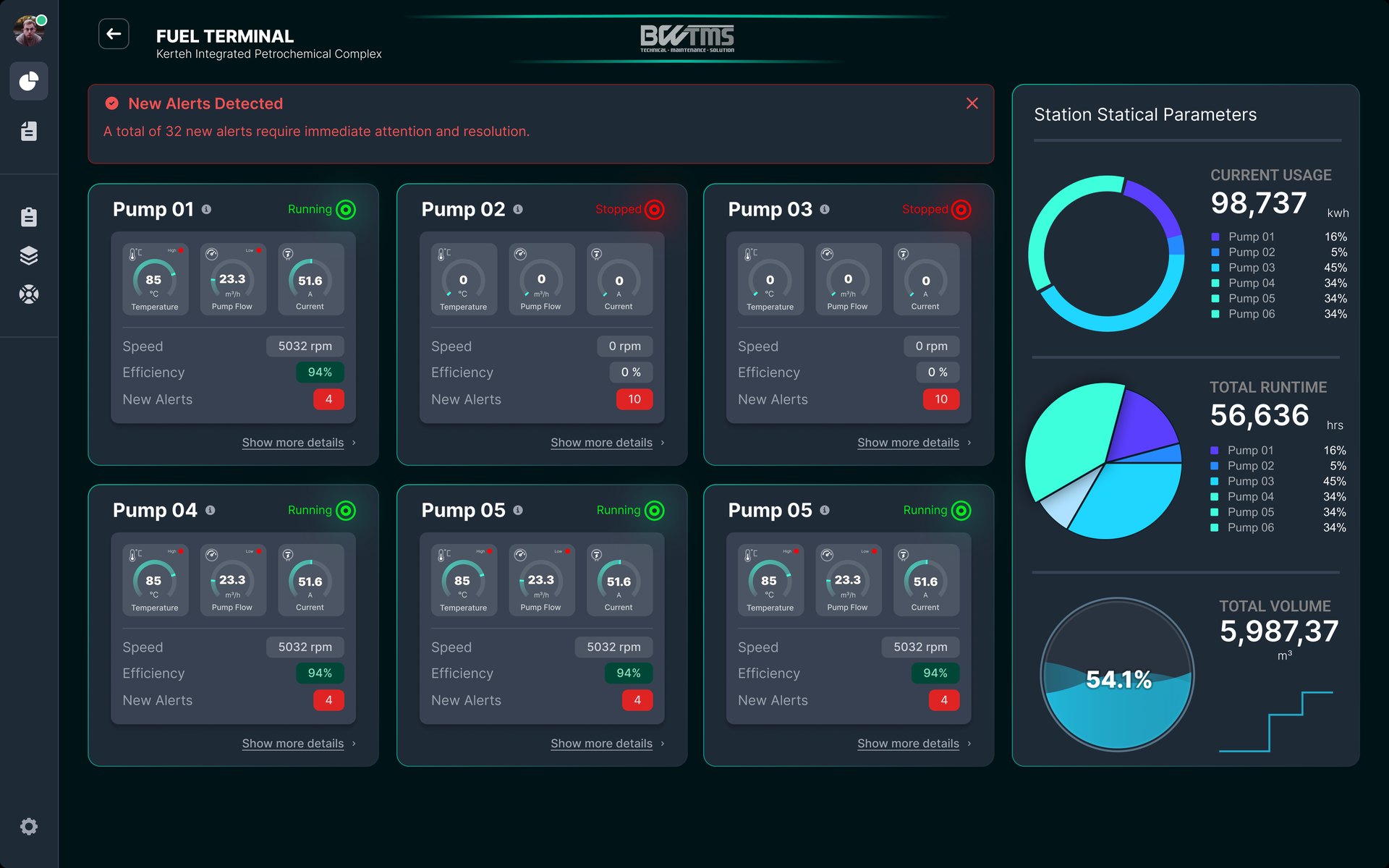1389x868 pixels.
Task: Click the BWTMS logo
Action: [x=687, y=38]
